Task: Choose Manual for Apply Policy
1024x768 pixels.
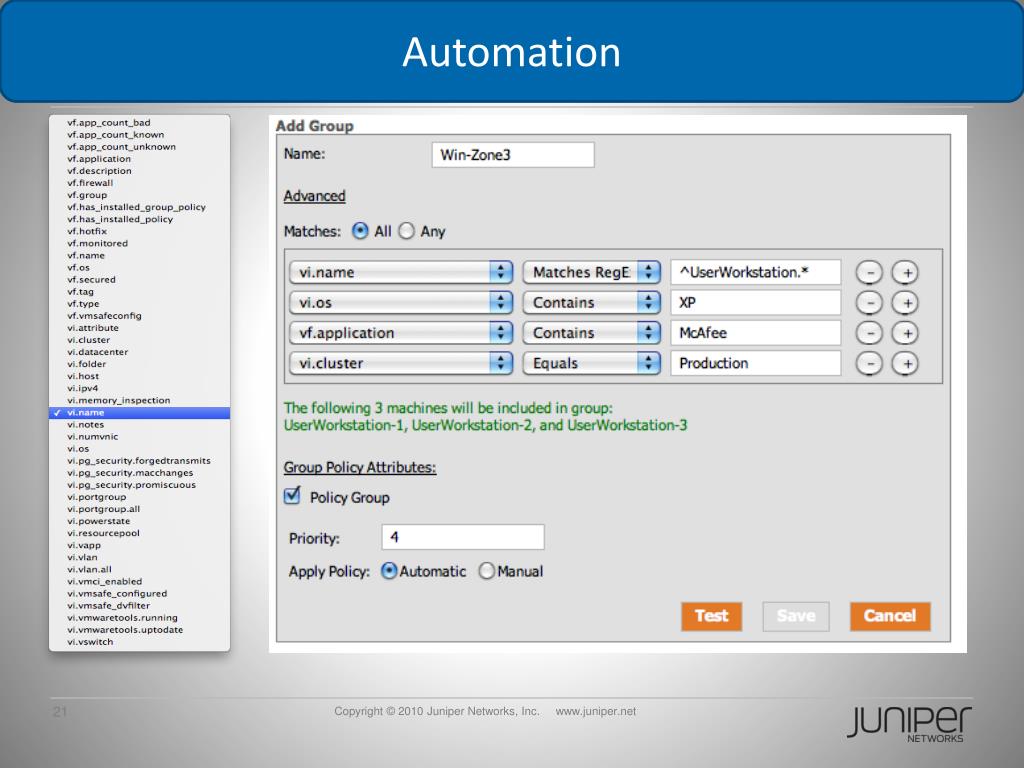Action: (x=487, y=571)
